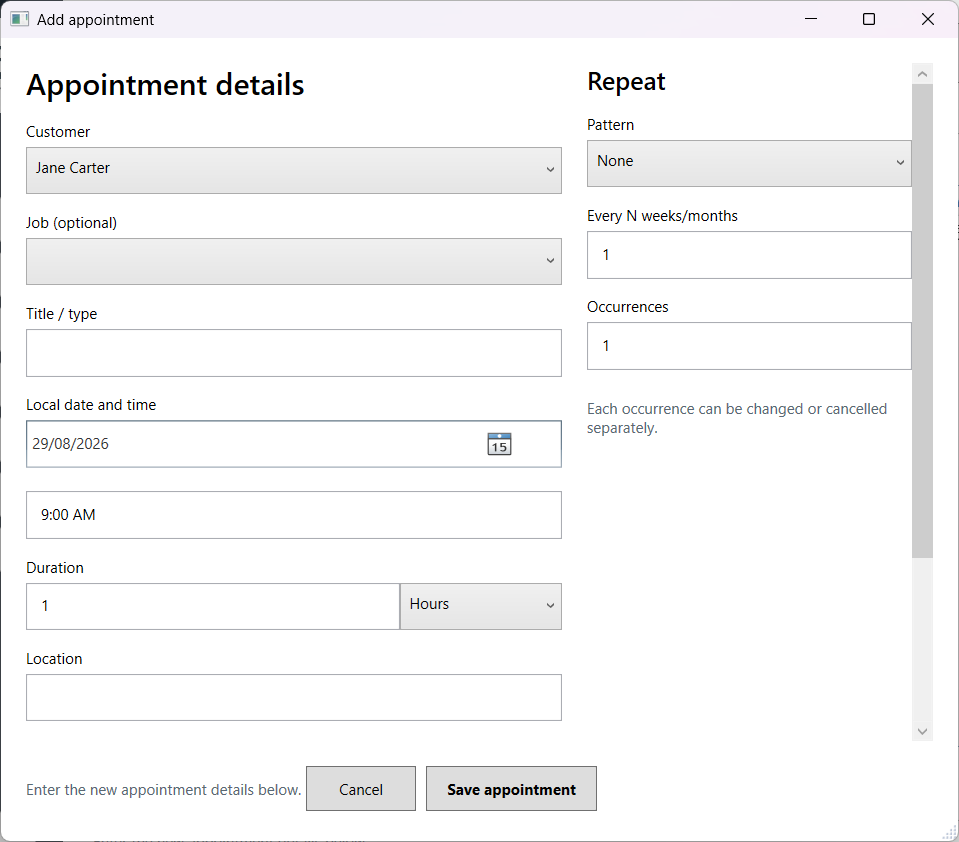Click the scrollbar down arrow

pos(922,731)
